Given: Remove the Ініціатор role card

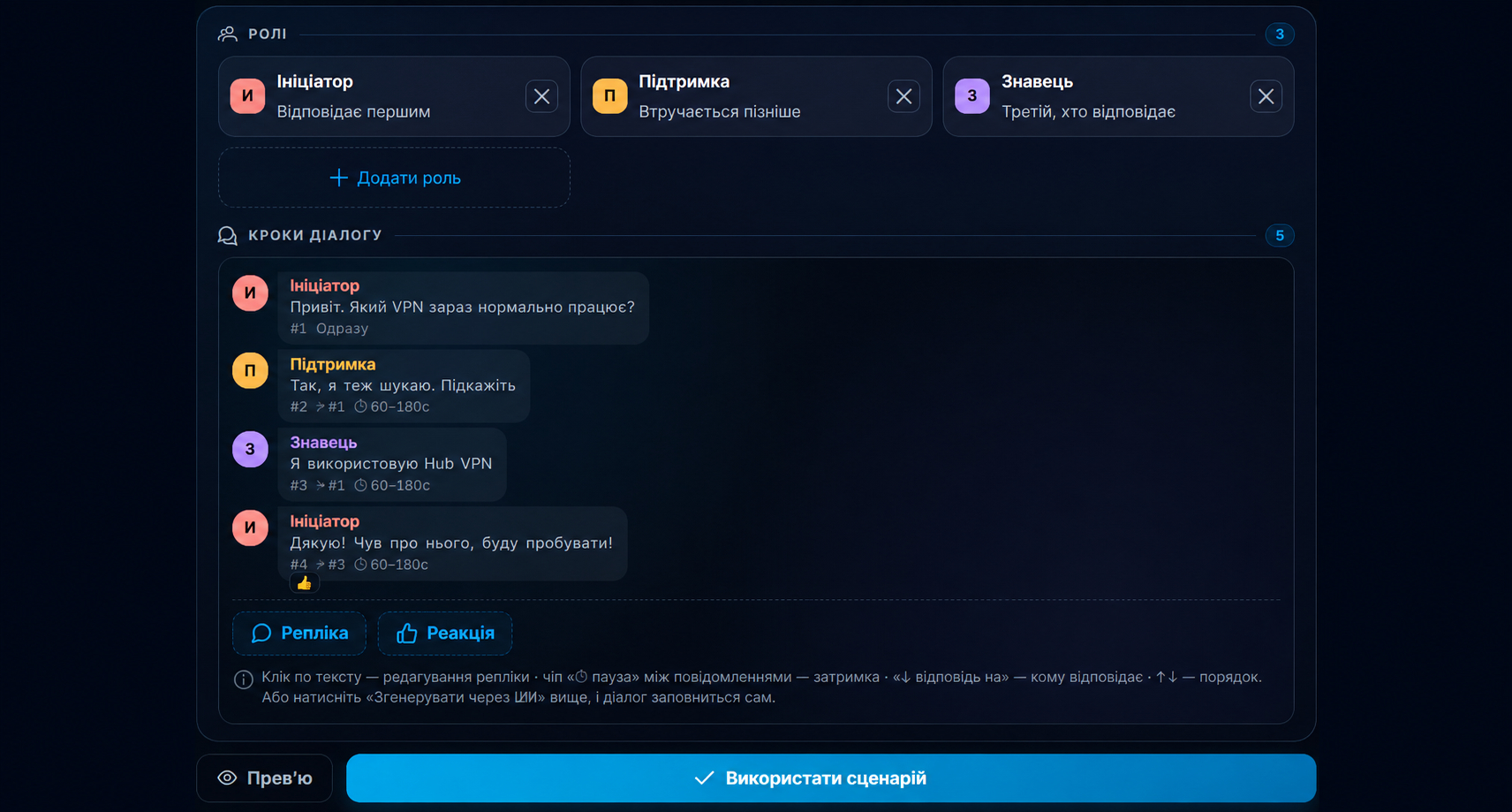Looking at the screenshot, I should point(541,96).
